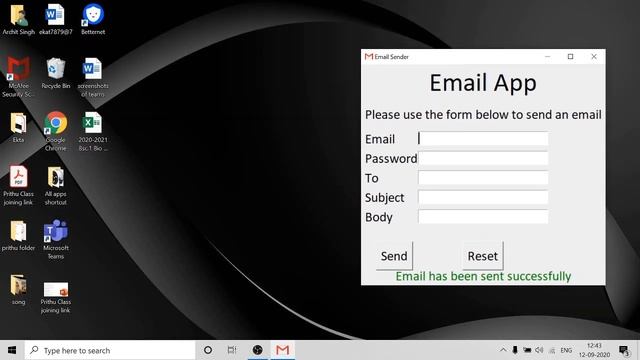Select the Email Sender taskbar icon
The image size is (640, 360).
point(282,350)
